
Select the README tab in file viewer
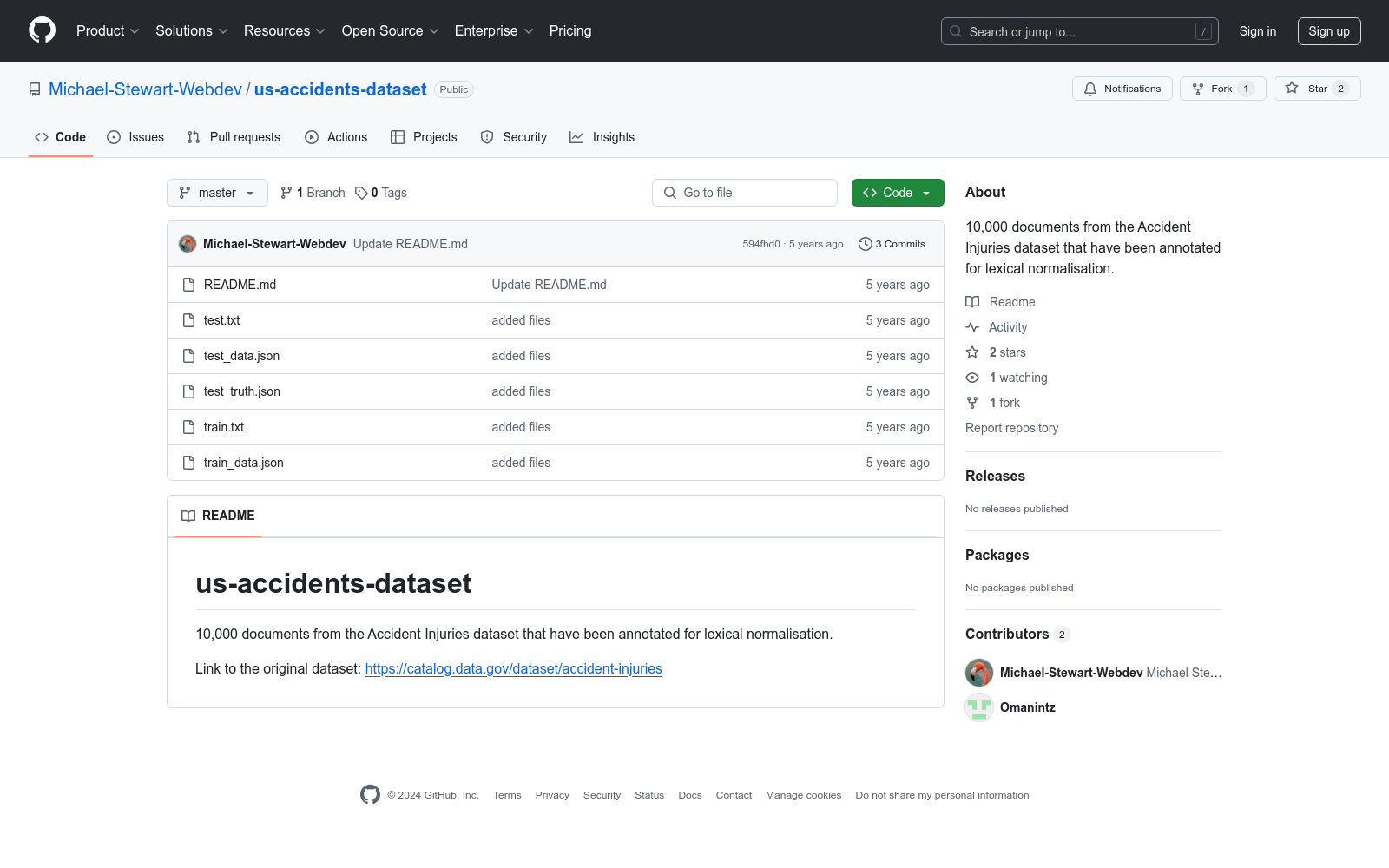[218, 516]
